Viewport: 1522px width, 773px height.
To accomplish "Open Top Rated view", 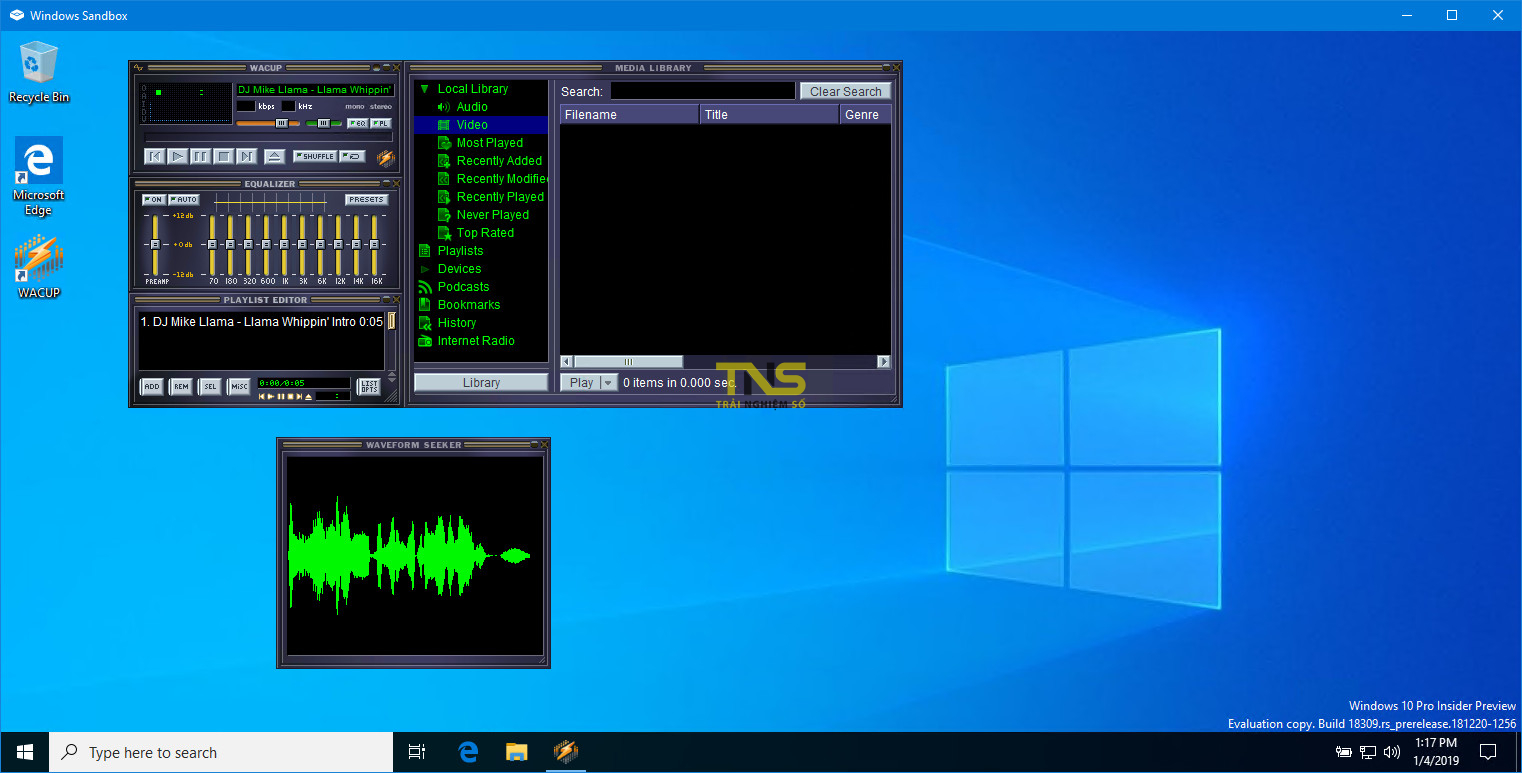I will tap(485, 233).
